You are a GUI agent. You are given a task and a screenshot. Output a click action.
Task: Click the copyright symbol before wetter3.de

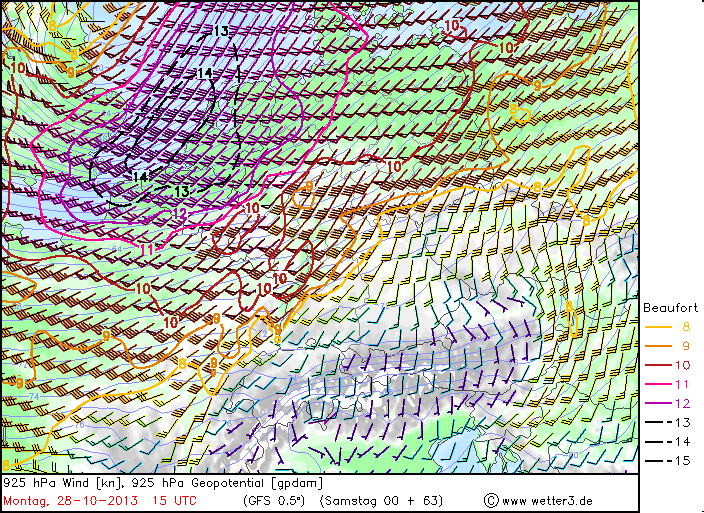click(491, 500)
